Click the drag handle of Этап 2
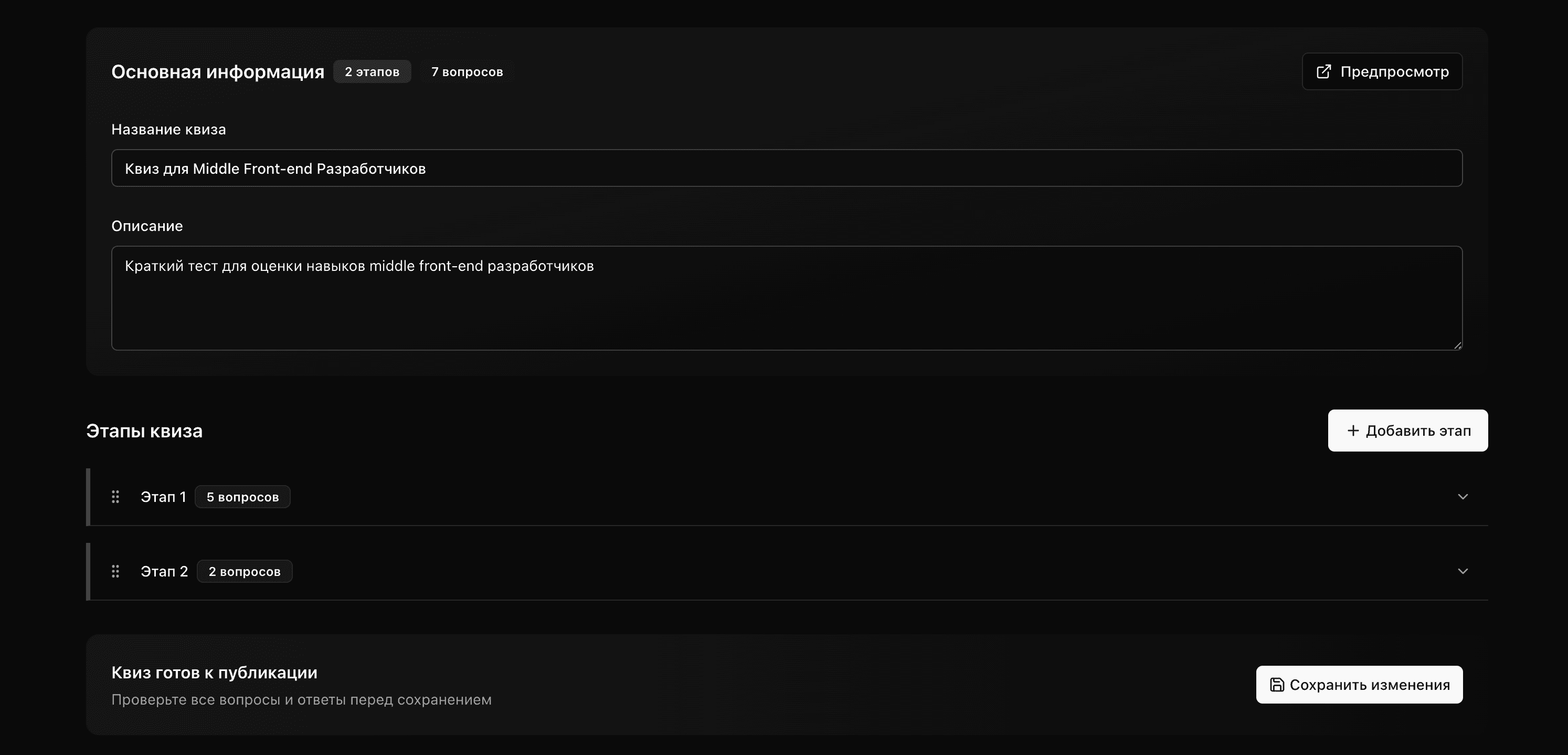Viewport: 1568px width, 755px height. click(115, 571)
